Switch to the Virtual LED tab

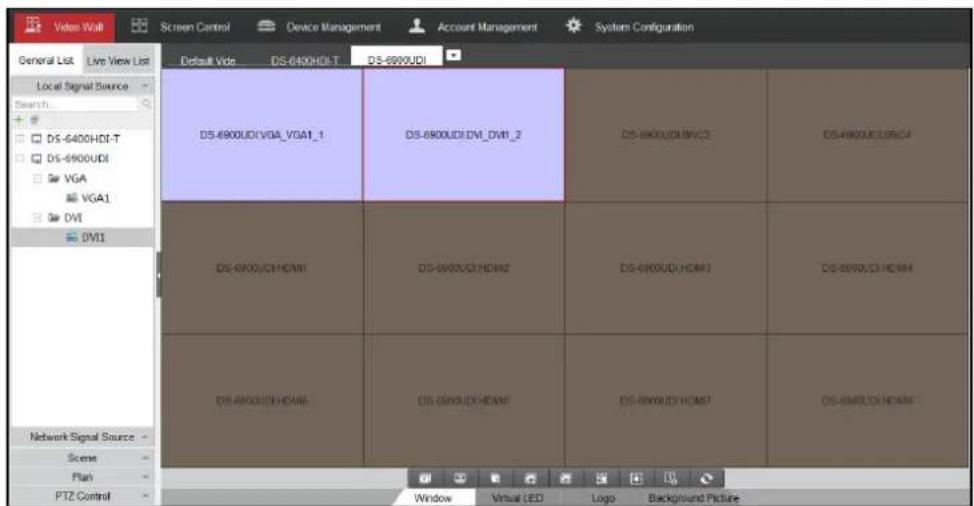click(517, 497)
